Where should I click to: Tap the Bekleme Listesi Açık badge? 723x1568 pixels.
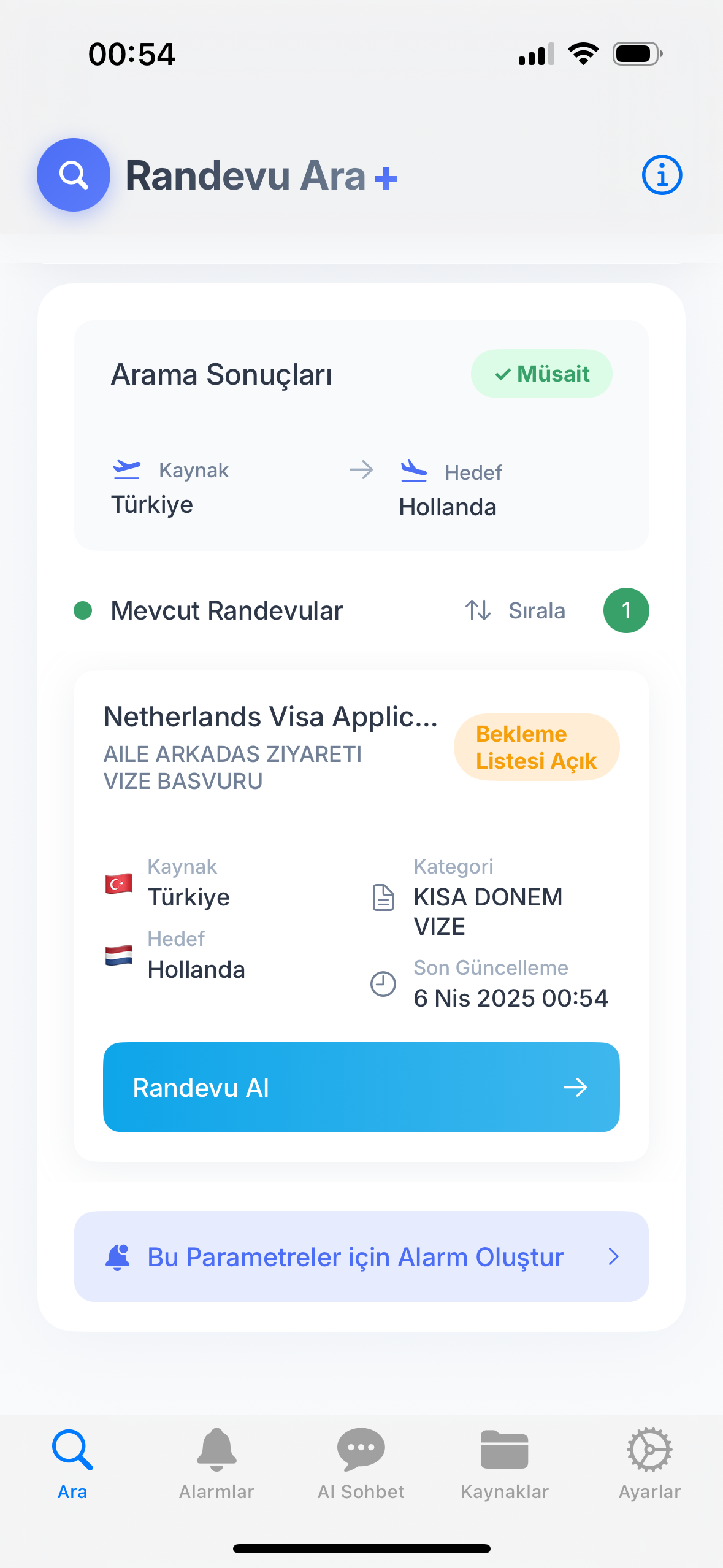pos(537,747)
